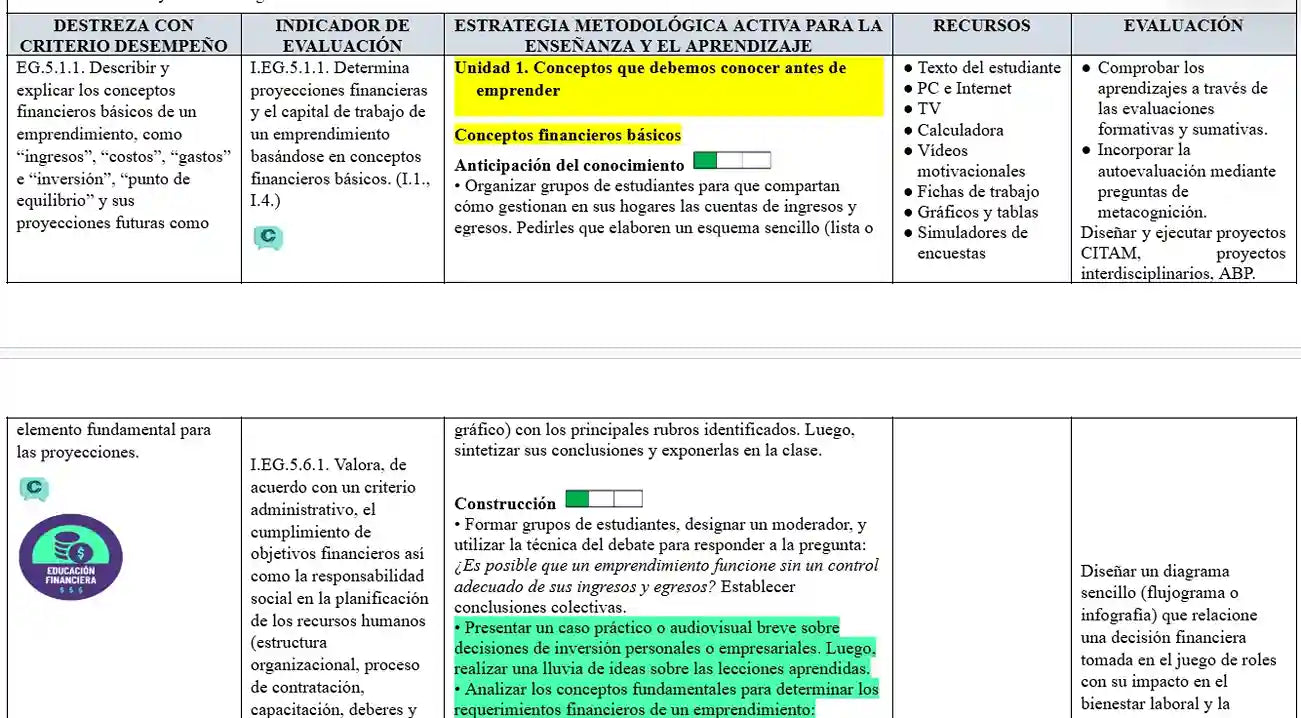The height and width of the screenshot is (718, 1301).
Task: Click the Anticipación del conocimiento progress bar
Action: click(x=732, y=161)
